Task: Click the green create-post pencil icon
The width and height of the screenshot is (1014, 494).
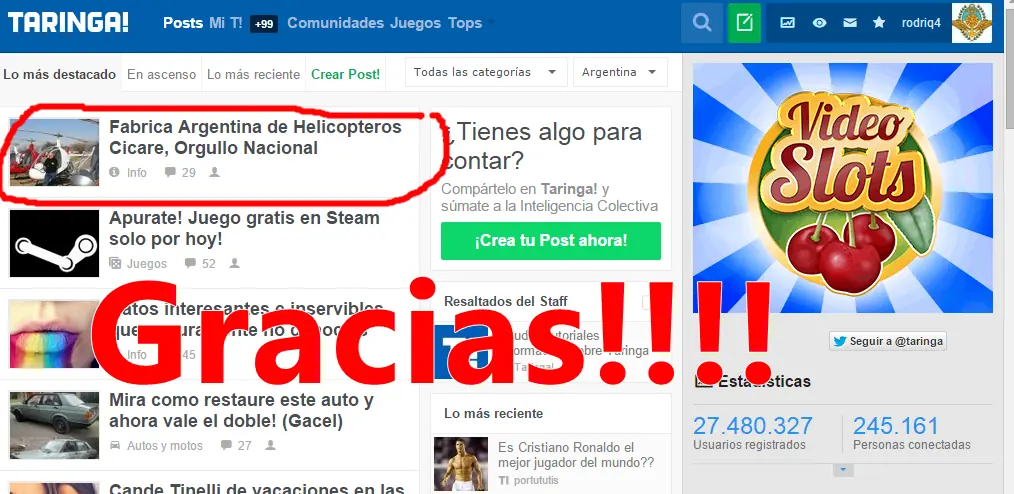Action: [744, 23]
